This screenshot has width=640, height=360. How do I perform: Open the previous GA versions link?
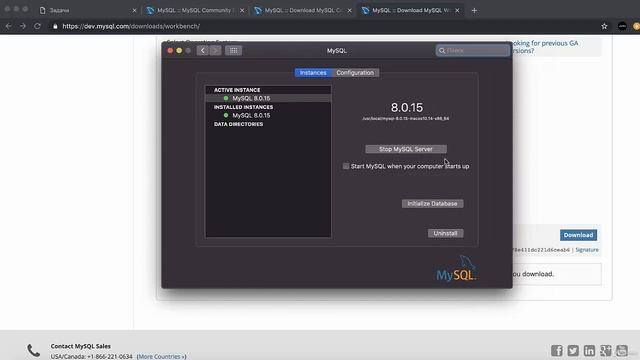point(545,47)
